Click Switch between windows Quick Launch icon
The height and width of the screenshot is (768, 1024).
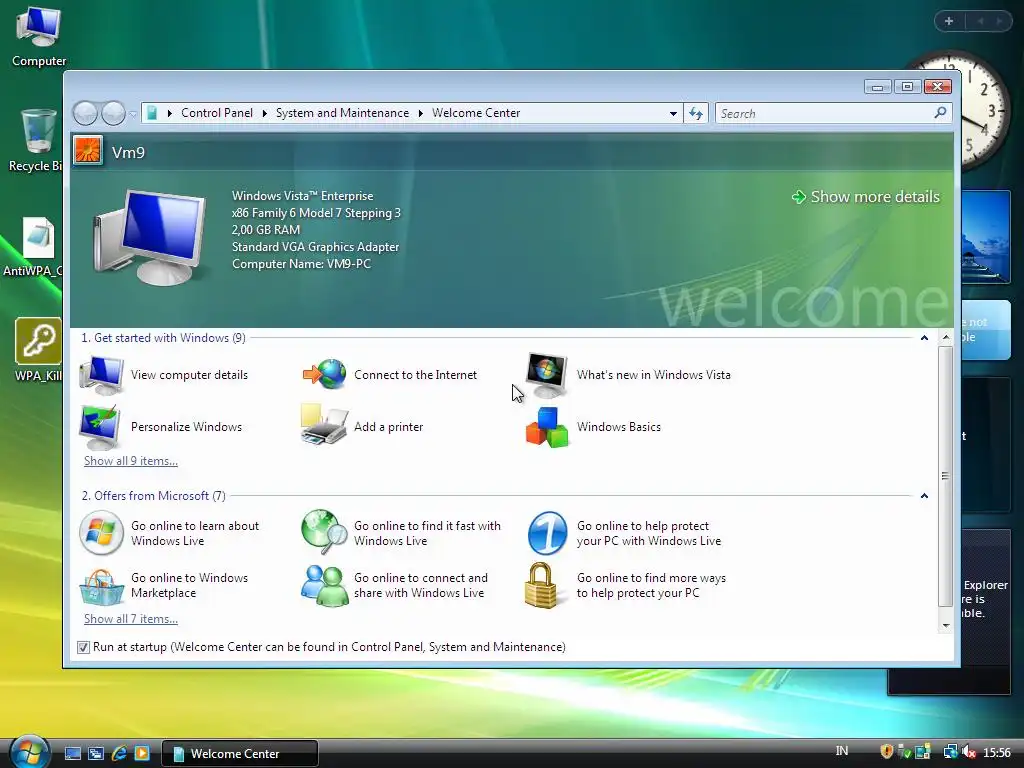[96, 753]
